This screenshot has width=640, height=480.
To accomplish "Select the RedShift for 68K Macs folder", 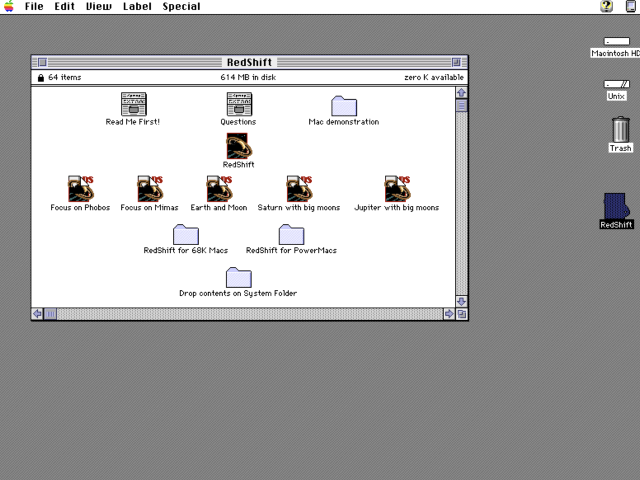I will point(186,234).
